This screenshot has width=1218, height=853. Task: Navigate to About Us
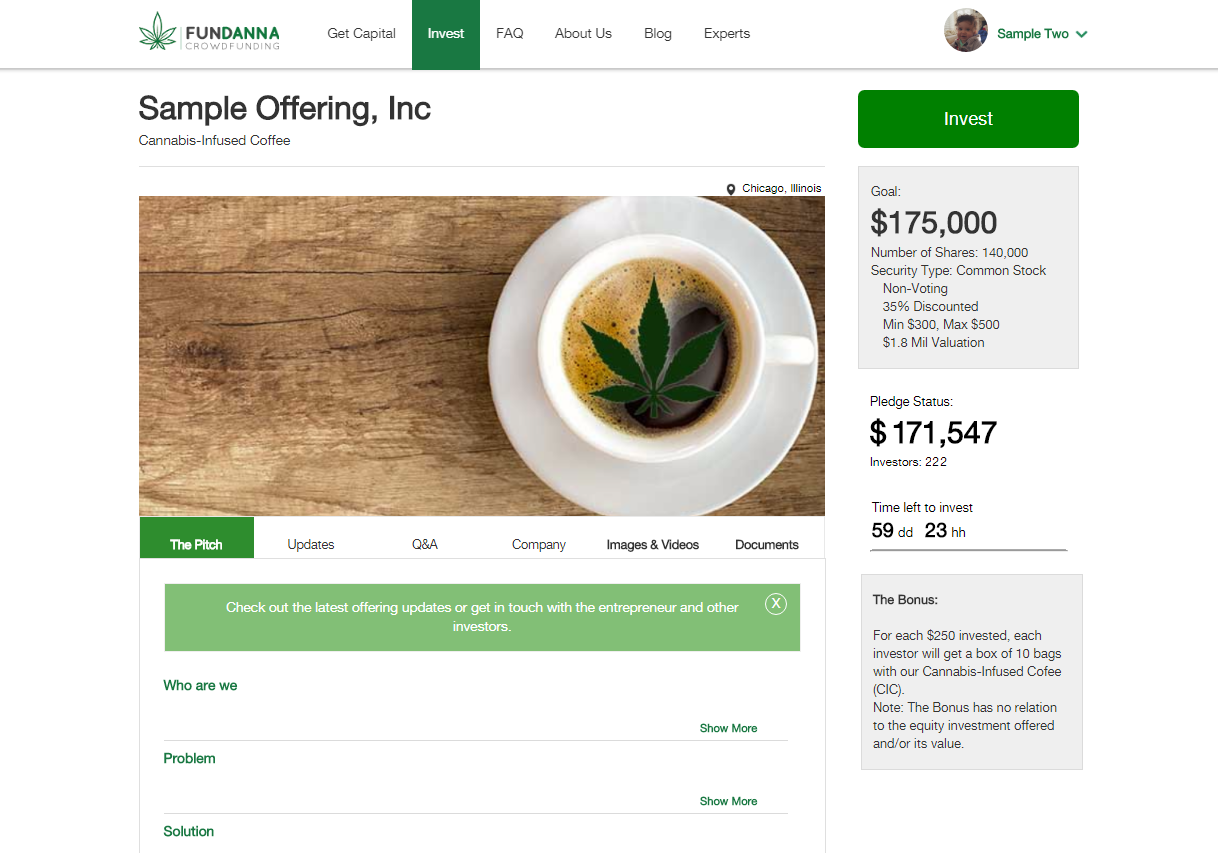[583, 33]
